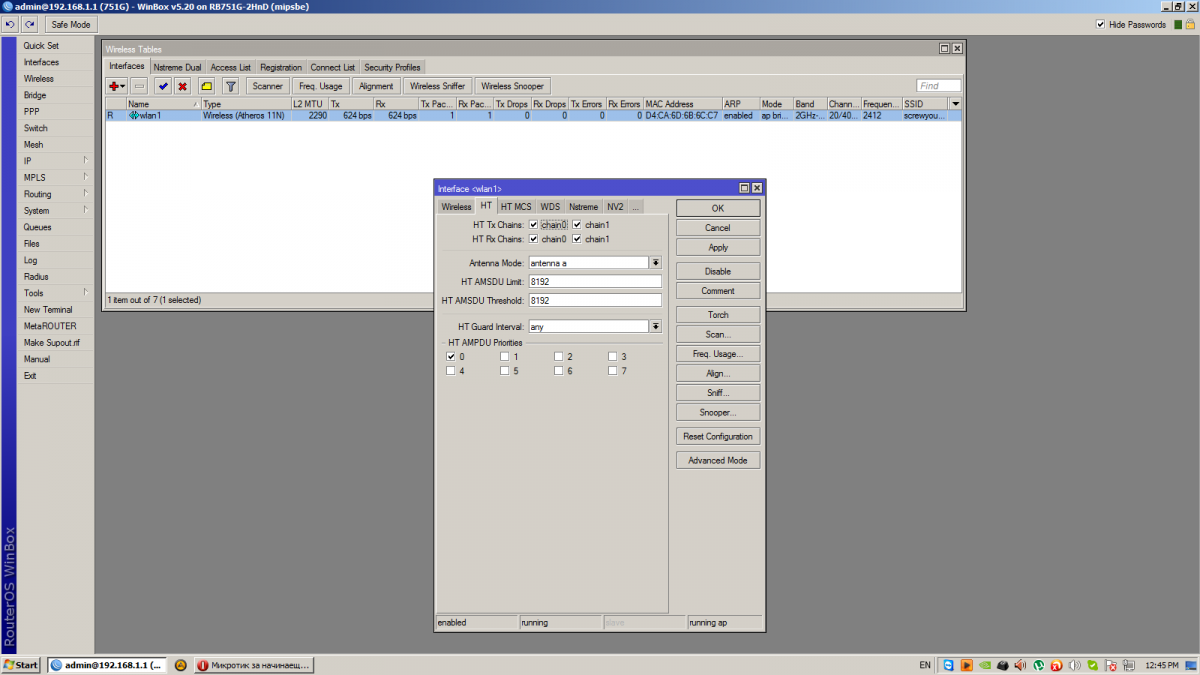
Task: Click the red plus Add interface icon
Action: click(116, 86)
